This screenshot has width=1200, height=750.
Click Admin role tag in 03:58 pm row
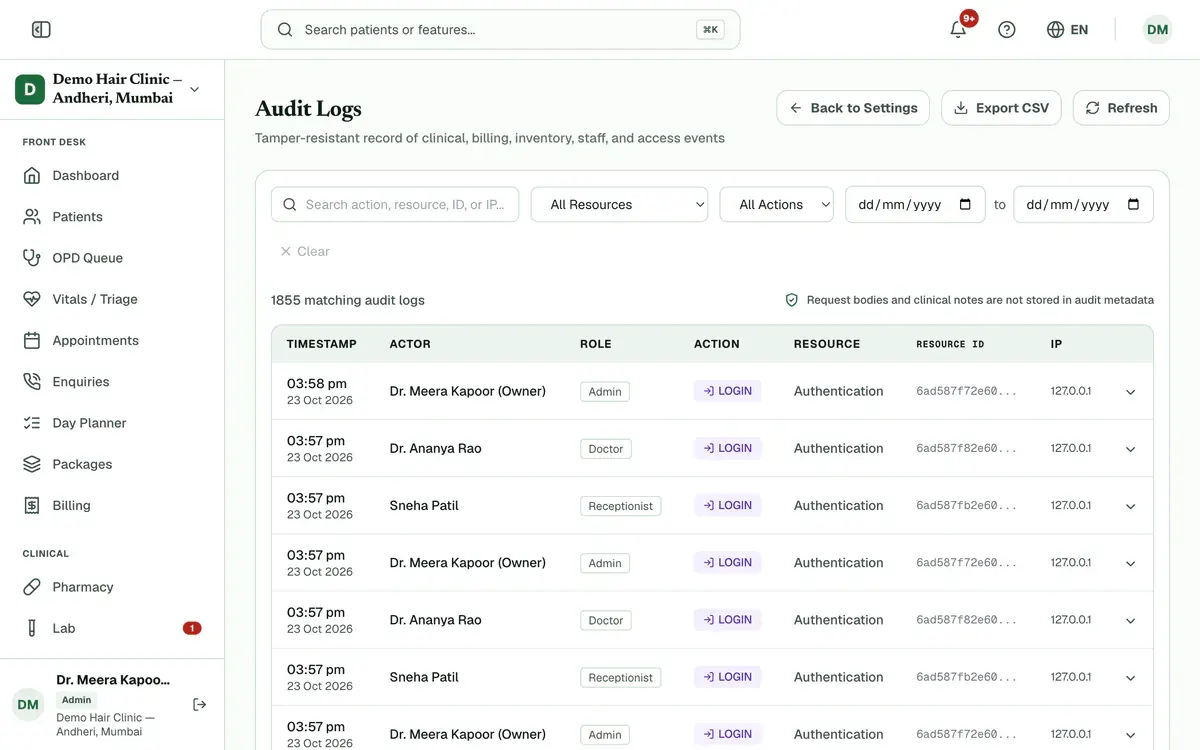click(605, 392)
